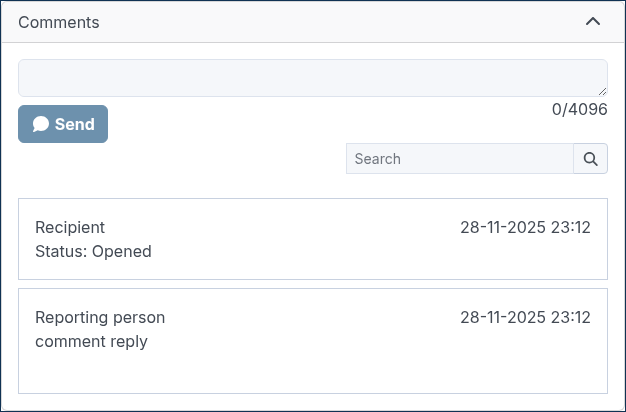Viewport: 626px width, 412px height.
Task: Click the 0/4096 character counter
Action: (x=580, y=109)
